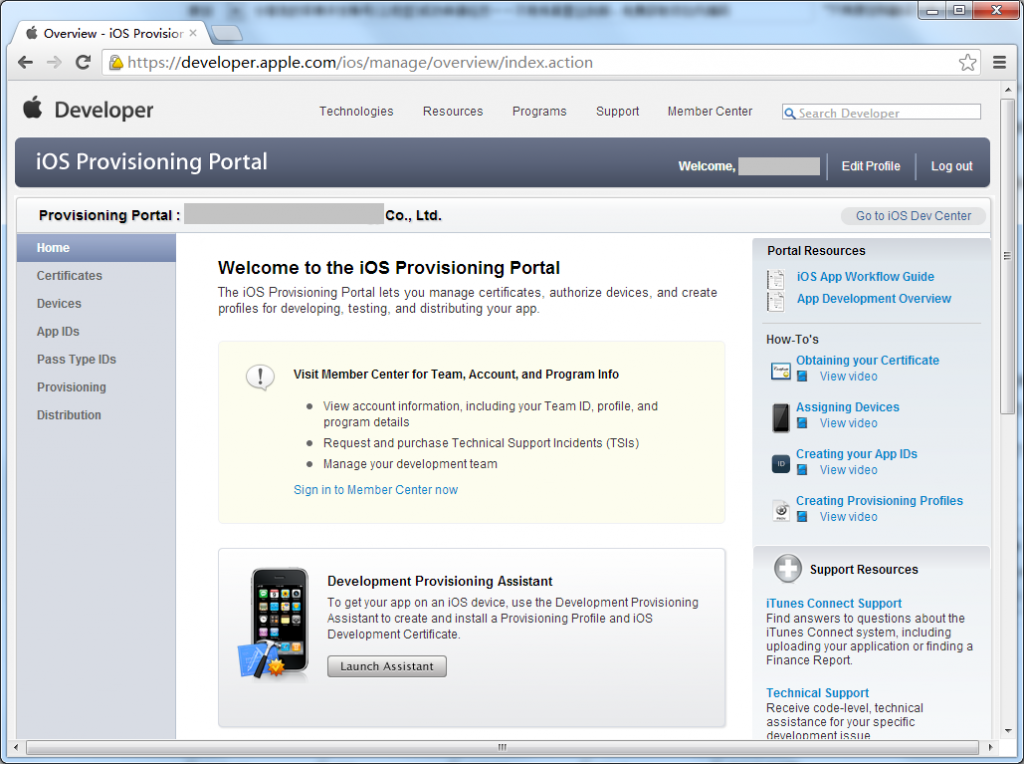Screen dimensions: 1024x764
Task: Click video icon under Creating Provisioning Profiles
Action: (x=802, y=517)
